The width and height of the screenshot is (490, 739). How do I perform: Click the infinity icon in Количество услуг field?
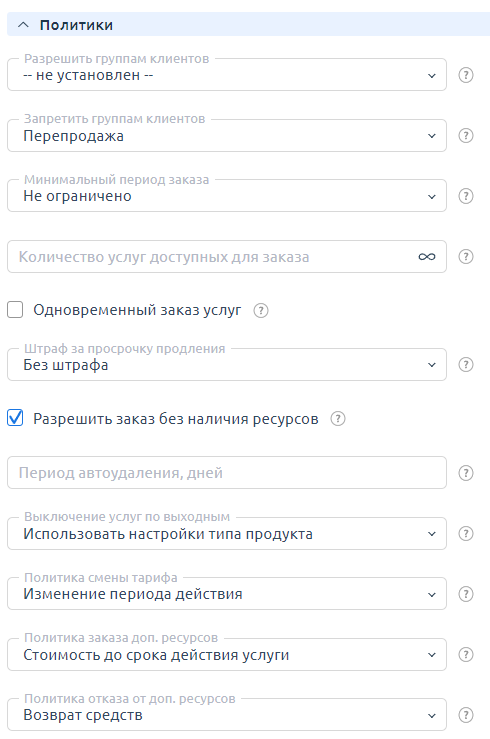tap(427, 257)
